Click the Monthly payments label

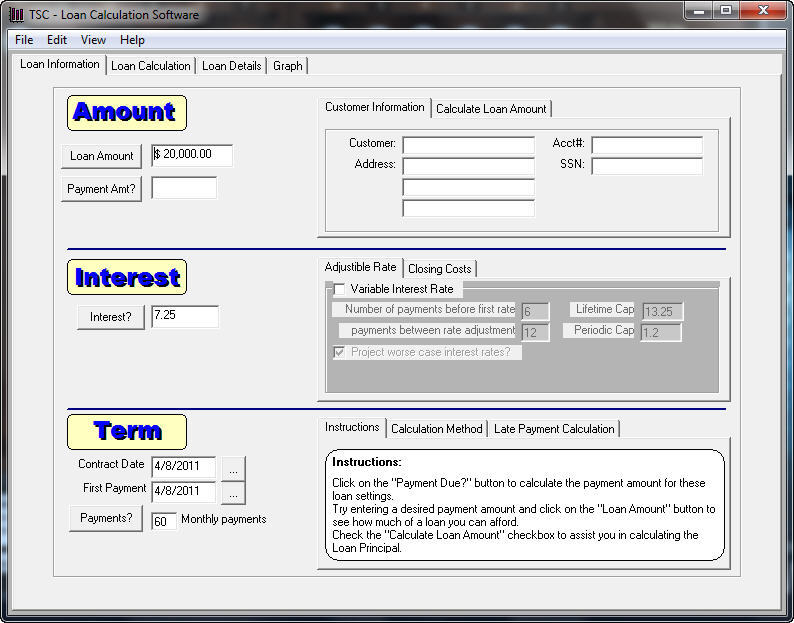tap(224, 519)
